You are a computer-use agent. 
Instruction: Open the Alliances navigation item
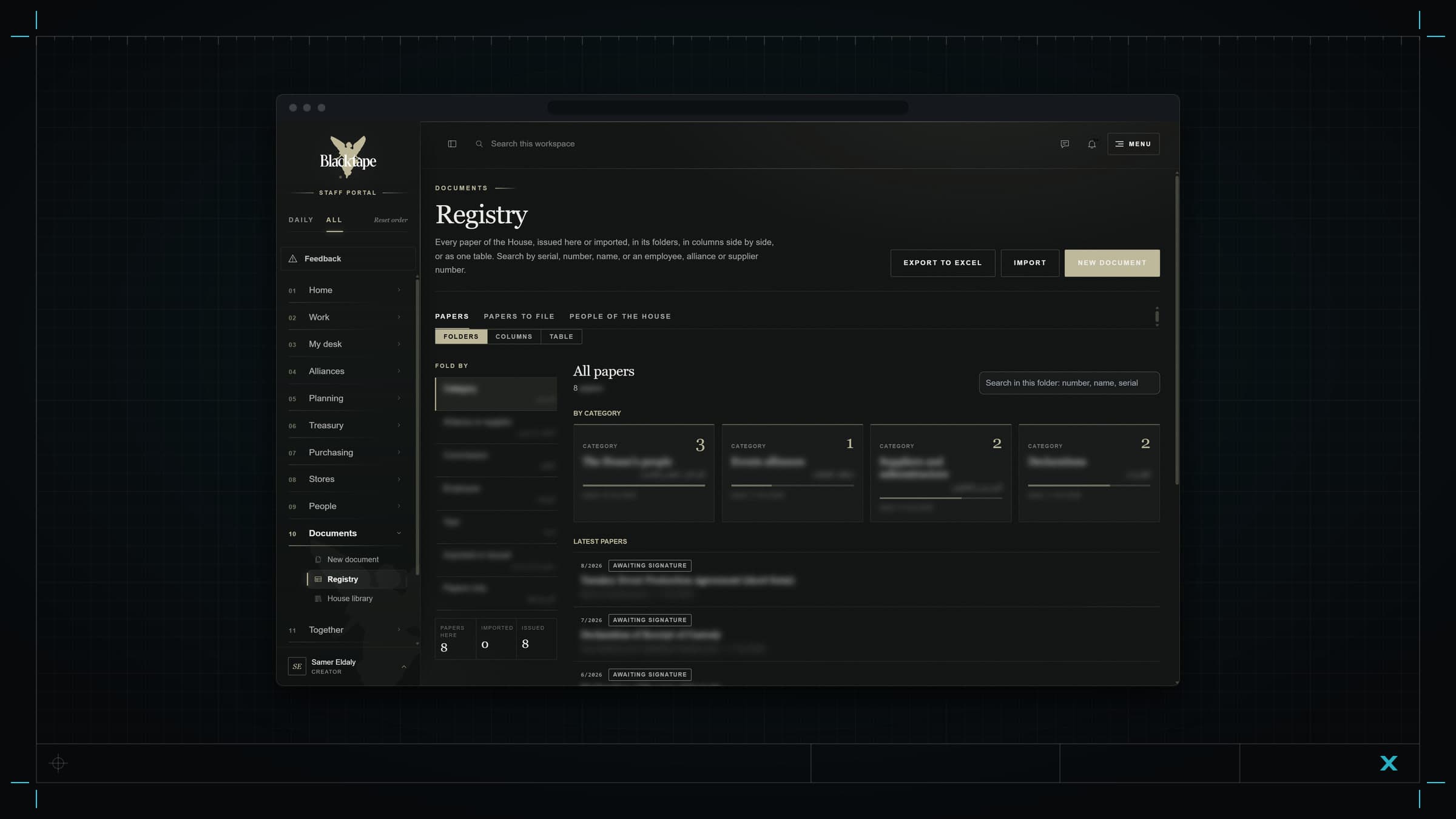(x=345, y=371)
